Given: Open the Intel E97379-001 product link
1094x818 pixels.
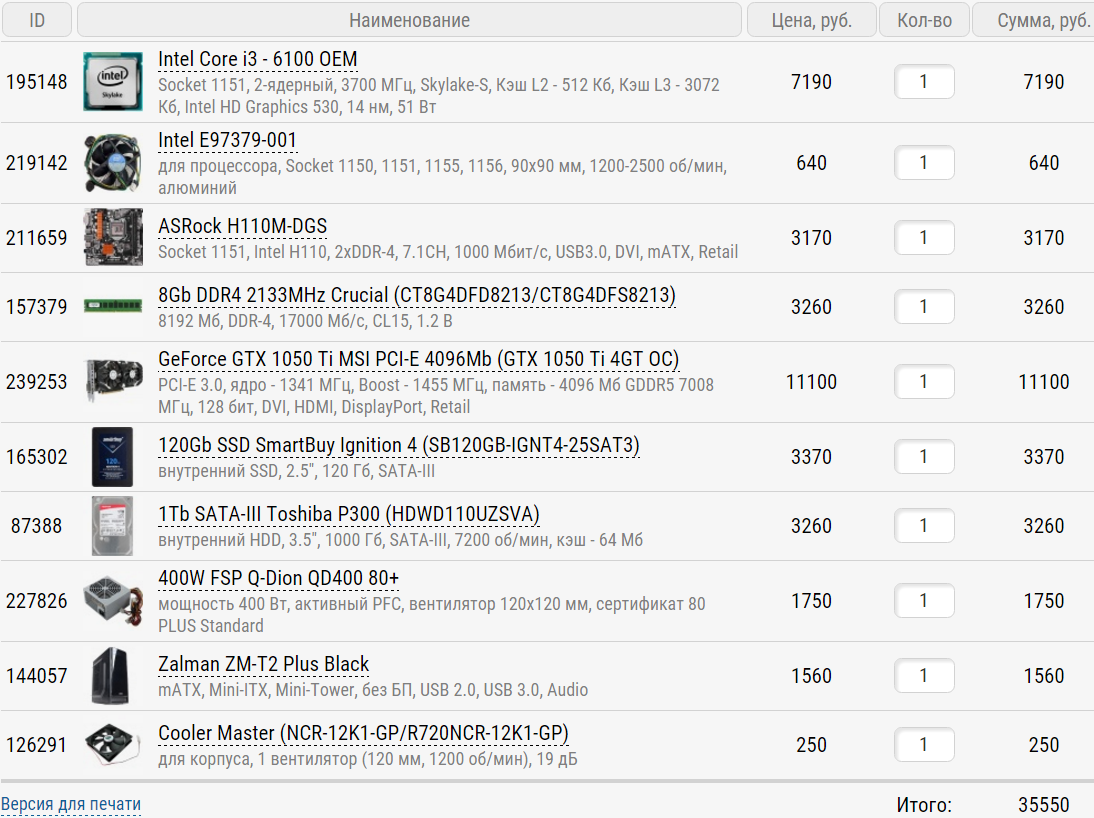Looking at the screenshot, I should (x=227, y=140).
